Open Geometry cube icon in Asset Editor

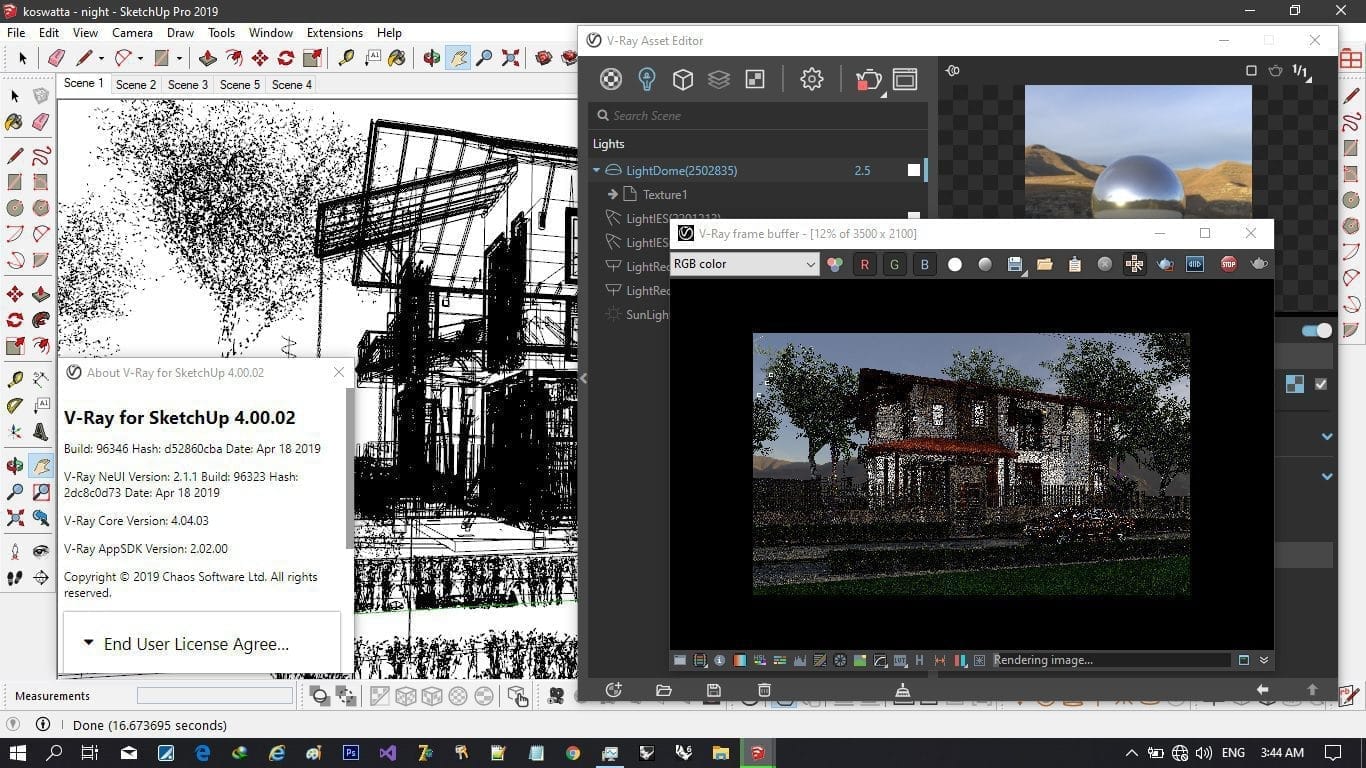pyautogui.click(x=683, y=79)
